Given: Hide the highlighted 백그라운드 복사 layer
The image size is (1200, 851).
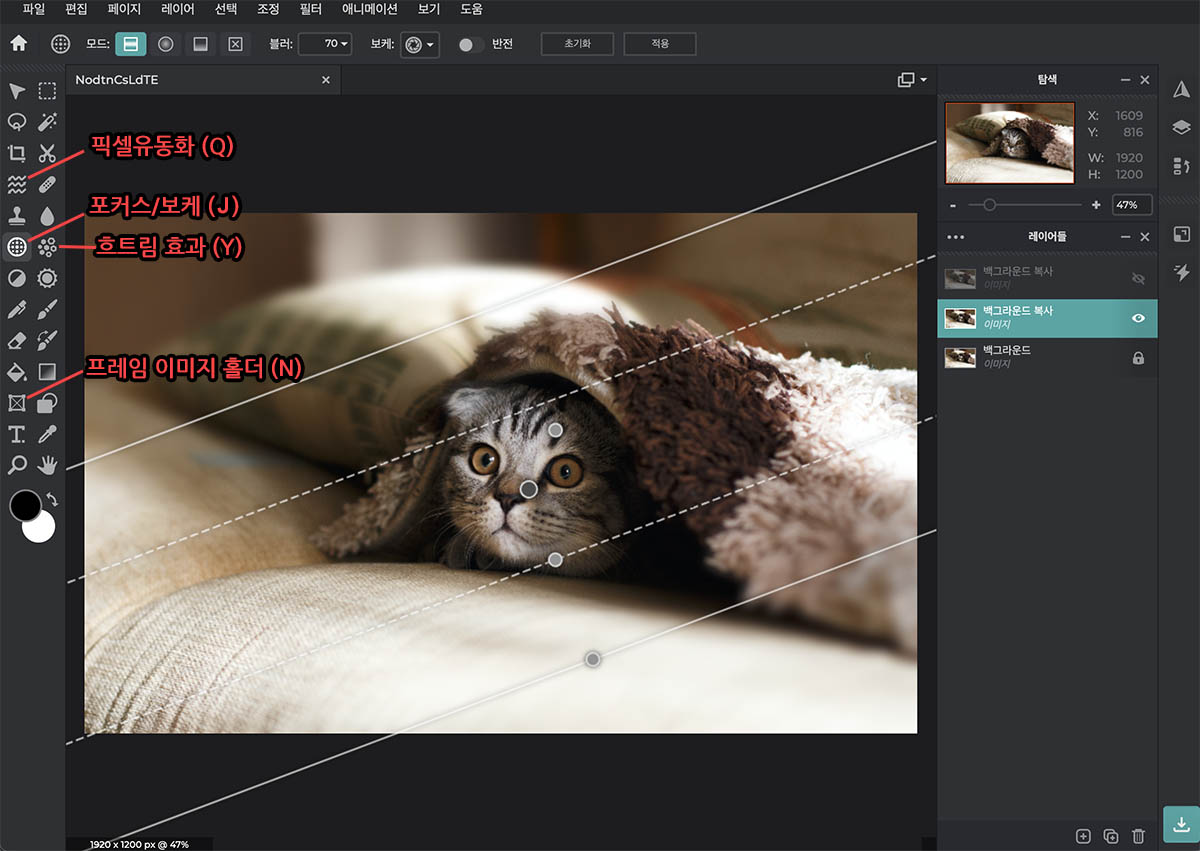Looking at the screenshot, I should tap(1138, 318).
